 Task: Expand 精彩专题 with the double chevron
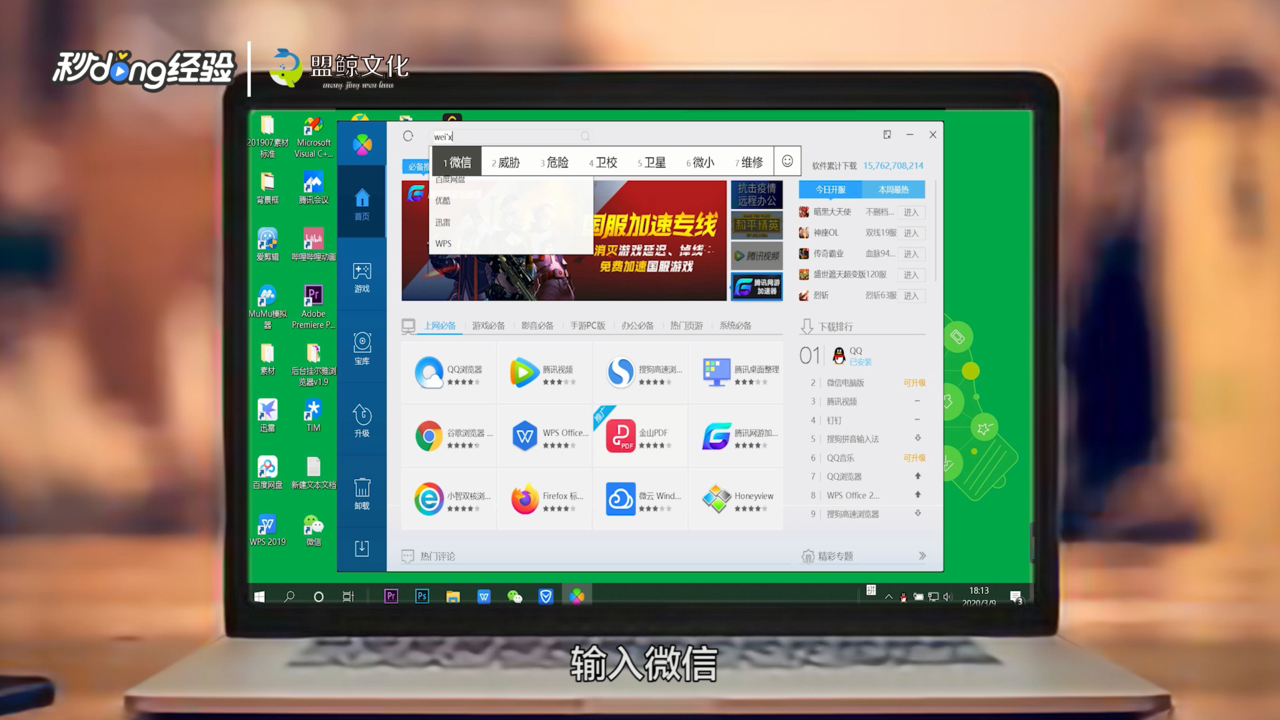[922, 556]
